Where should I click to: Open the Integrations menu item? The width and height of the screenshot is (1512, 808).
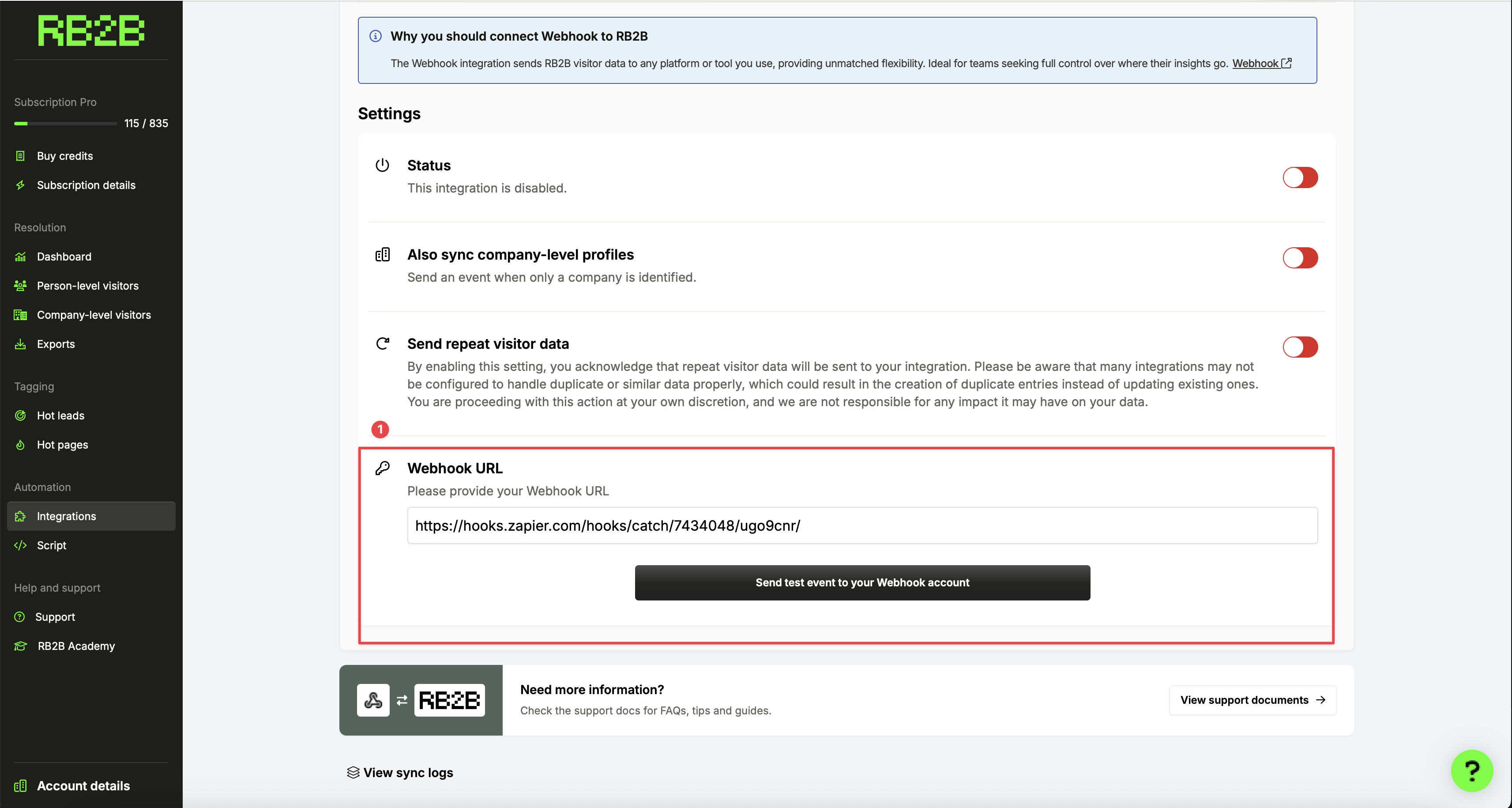point(66,516)
